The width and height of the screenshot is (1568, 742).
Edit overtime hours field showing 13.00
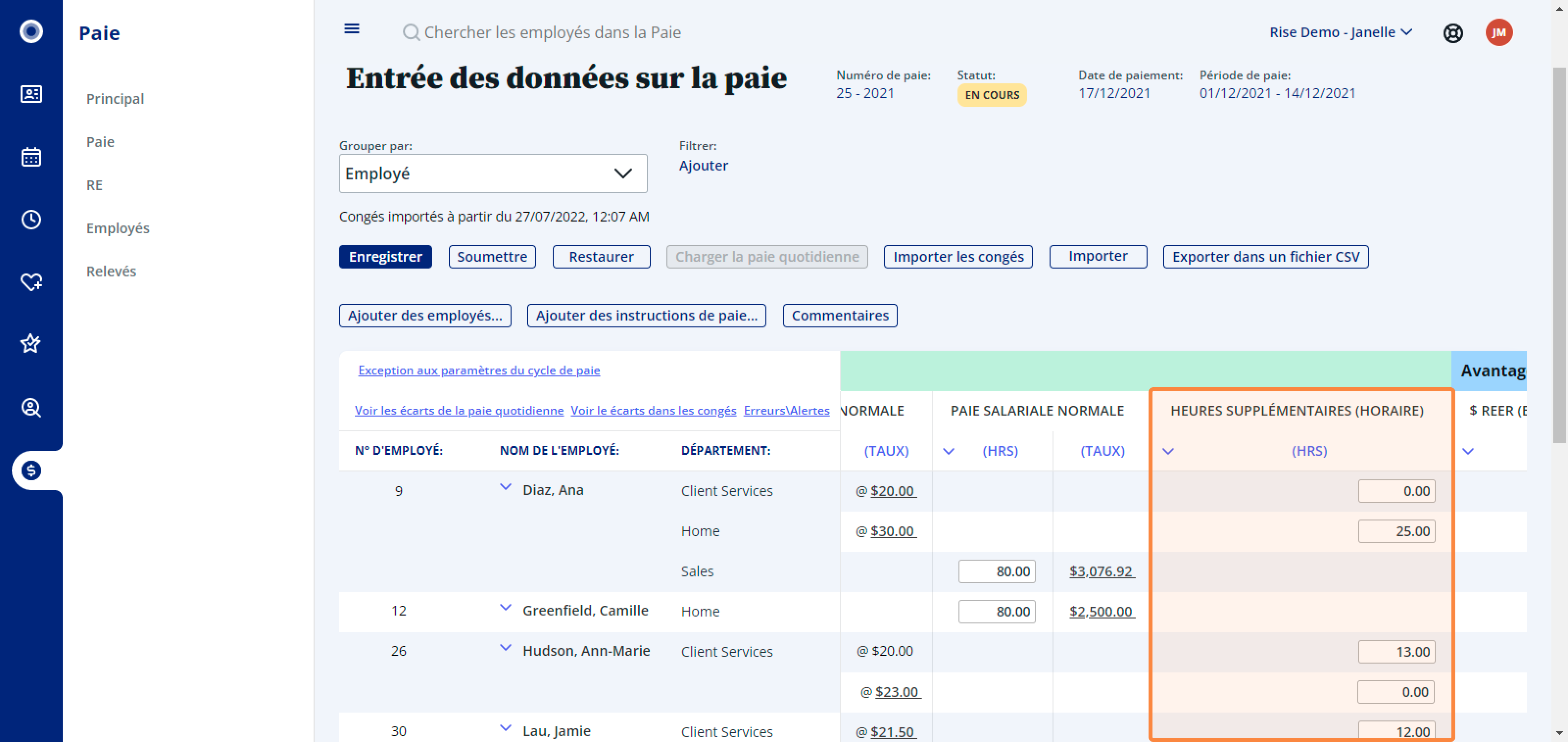point(1396,652)
